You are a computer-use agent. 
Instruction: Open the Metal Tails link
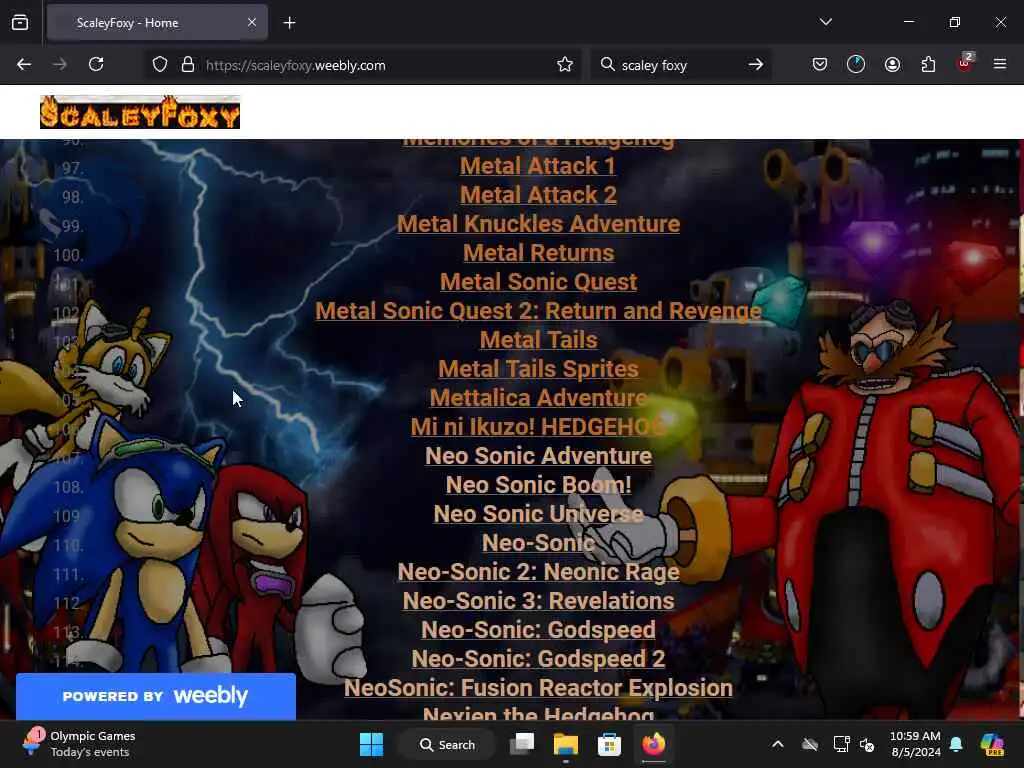[x=538, y=340]
